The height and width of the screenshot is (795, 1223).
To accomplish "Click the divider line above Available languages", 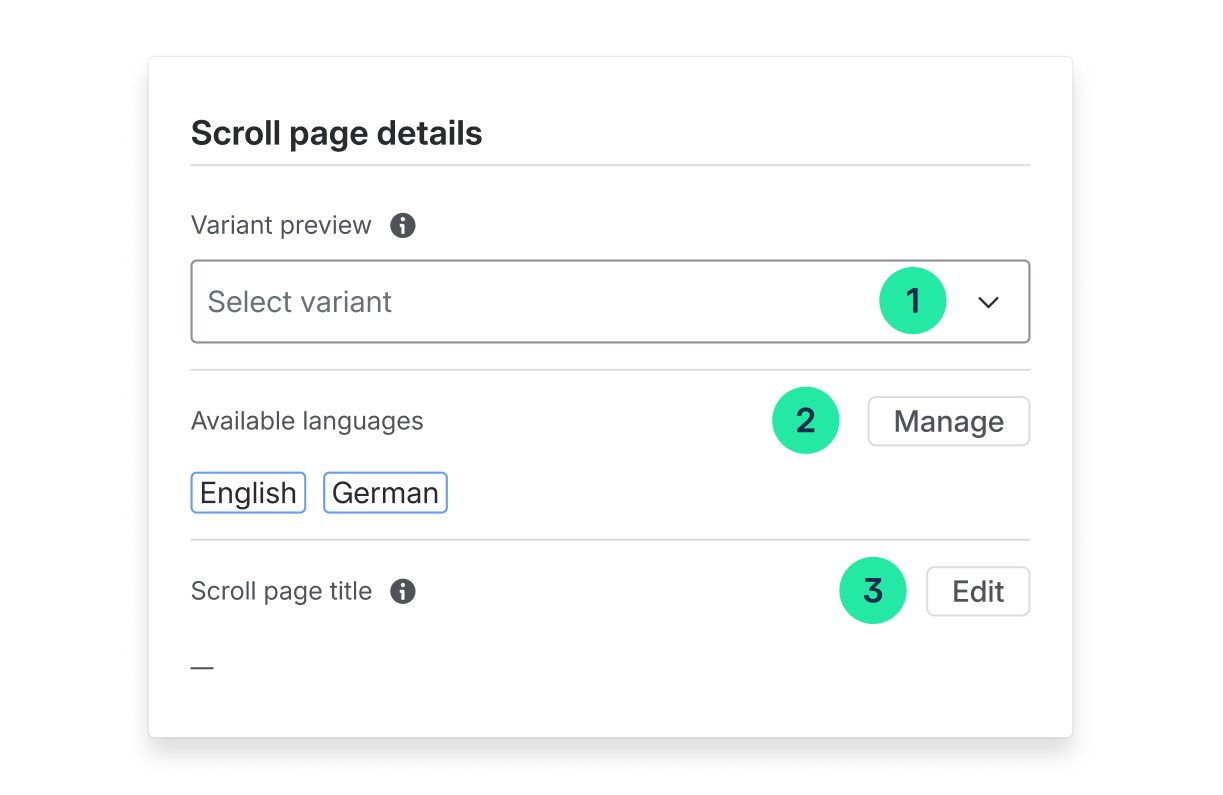I will click(x=610, y=370).
